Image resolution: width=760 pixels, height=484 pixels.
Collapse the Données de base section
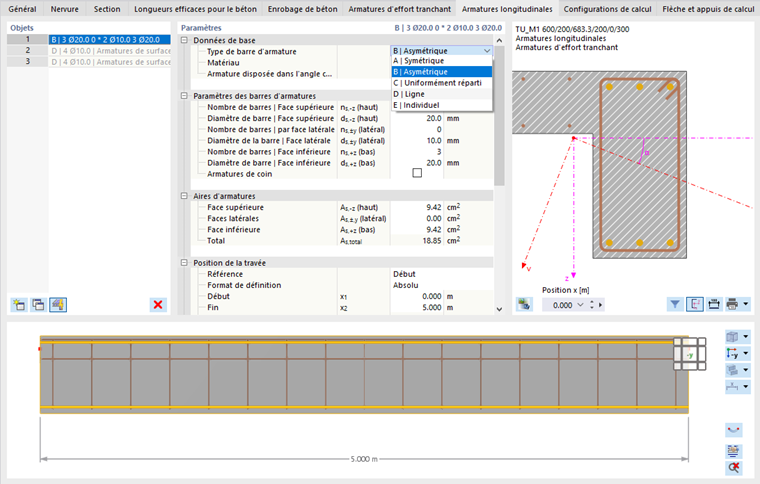[x=184, y=40]
